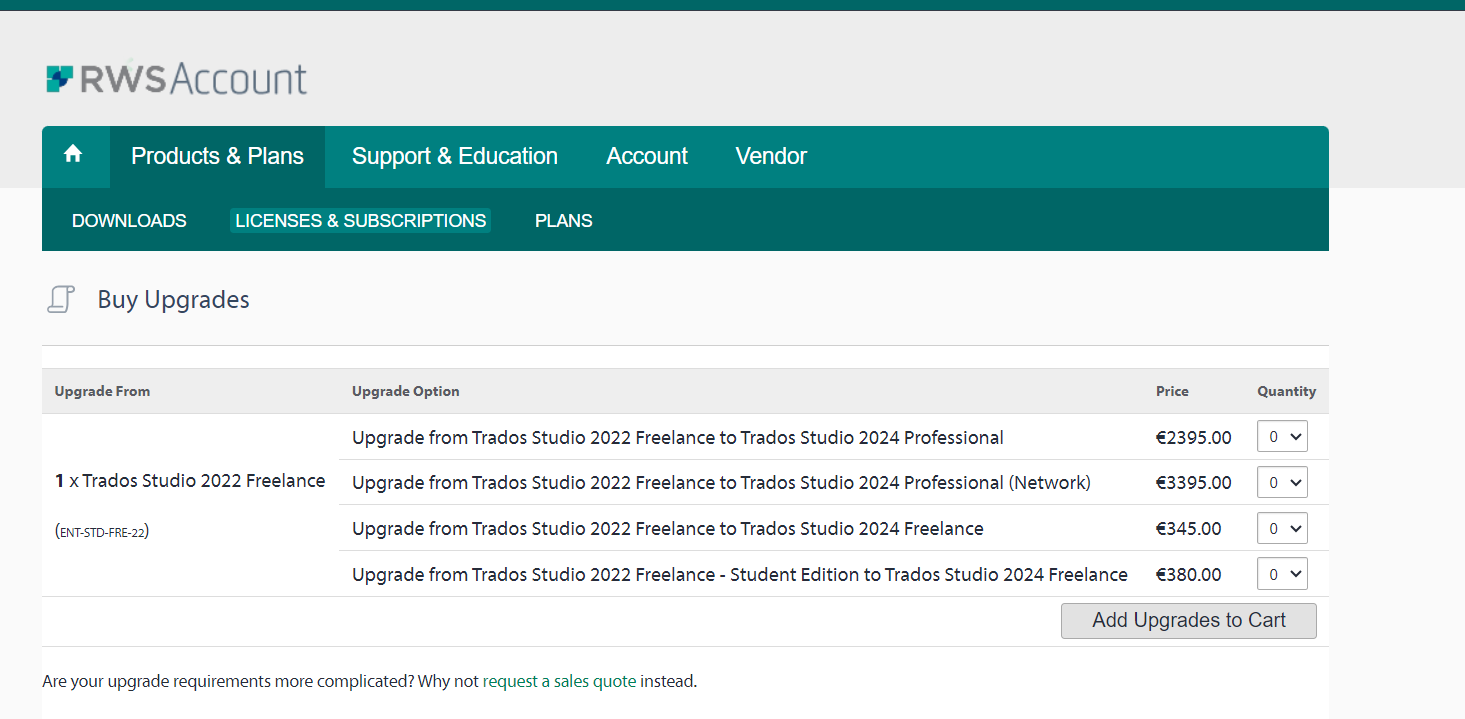The height and width of the screenshot is (719, 1465).
Task: Click upgrade to Trados Studio 2024 Freelance text
Action: coord(668,529)
